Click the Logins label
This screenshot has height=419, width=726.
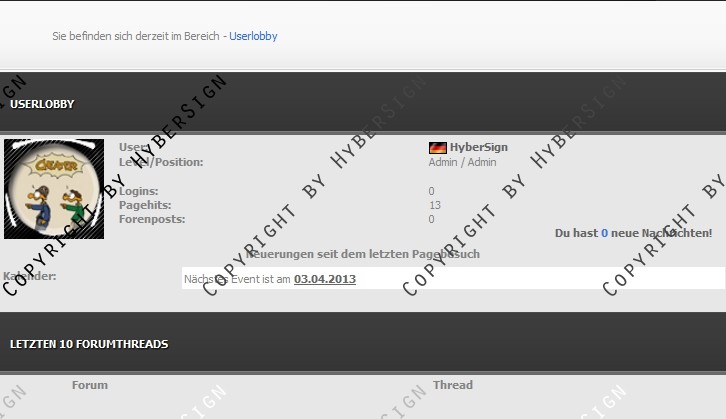pos(138,191)
